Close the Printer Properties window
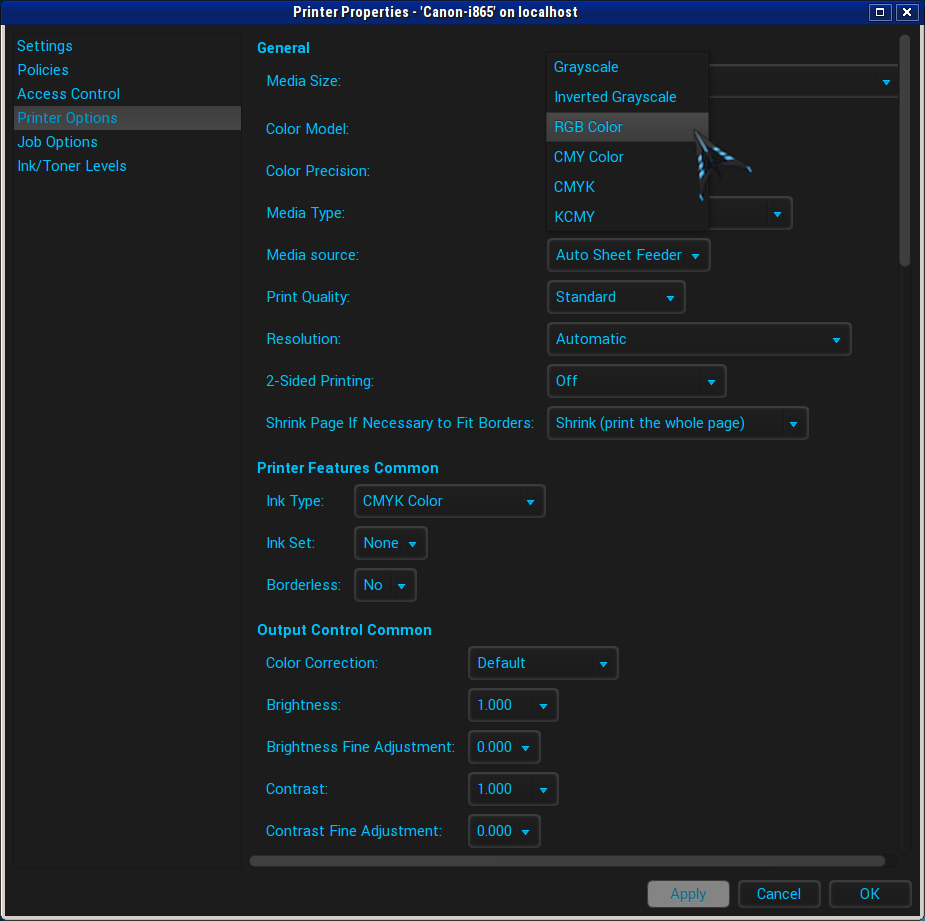This screenshot has width=925, height=921. [907, 12]
